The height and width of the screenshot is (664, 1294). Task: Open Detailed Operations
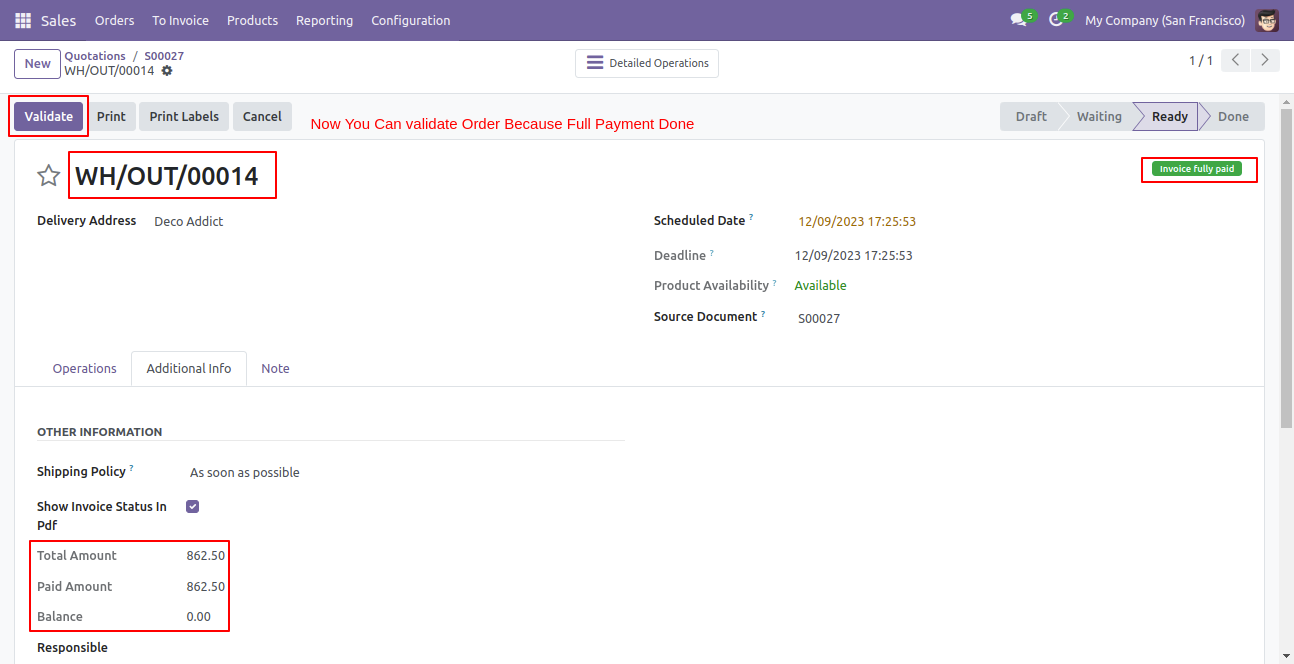(x=647, y=63)
